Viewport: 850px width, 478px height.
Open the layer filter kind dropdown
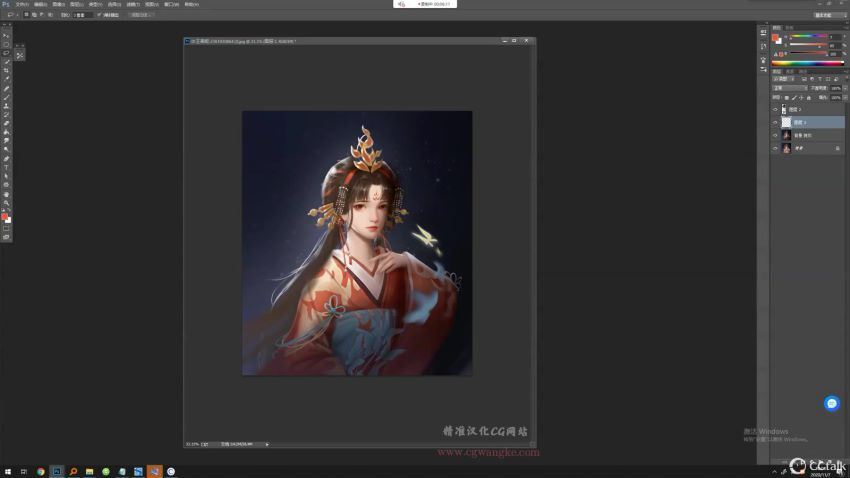coord(784,79)
